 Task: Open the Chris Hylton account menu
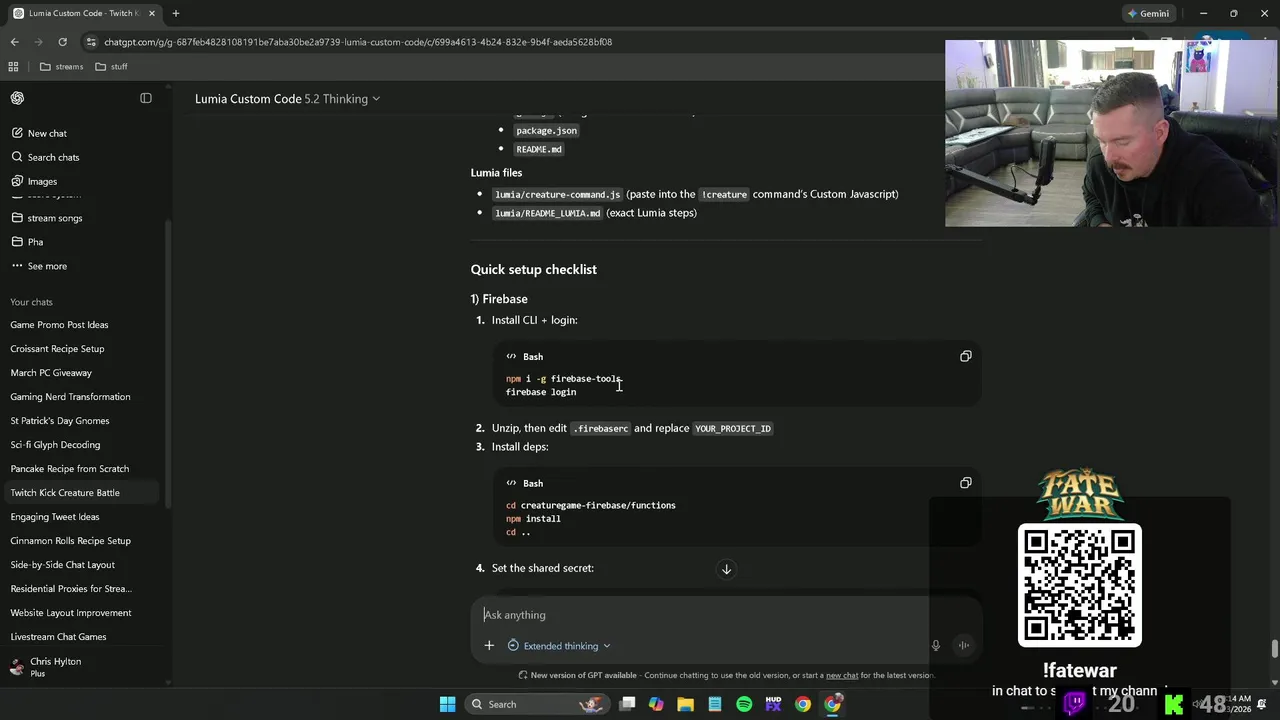coord(83,667)
